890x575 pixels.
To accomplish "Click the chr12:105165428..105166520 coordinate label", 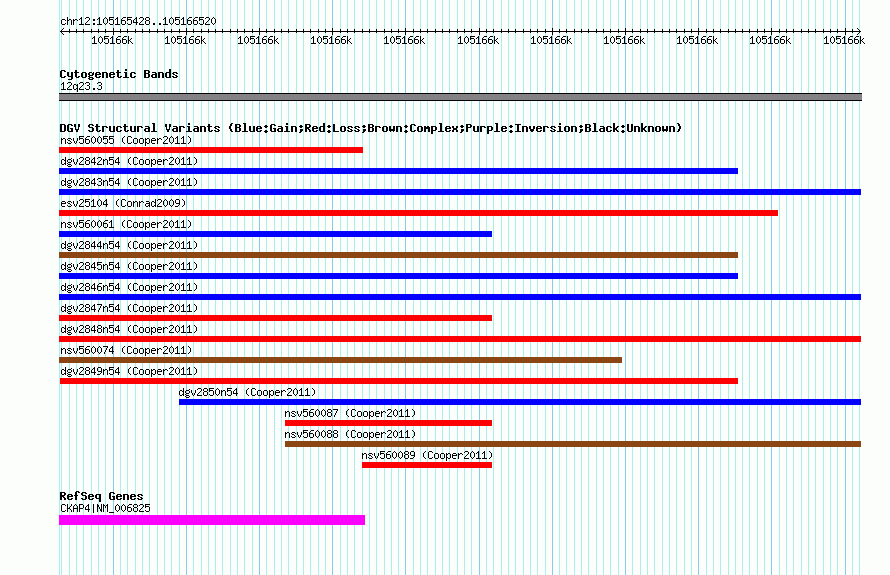I will [138, 22].
